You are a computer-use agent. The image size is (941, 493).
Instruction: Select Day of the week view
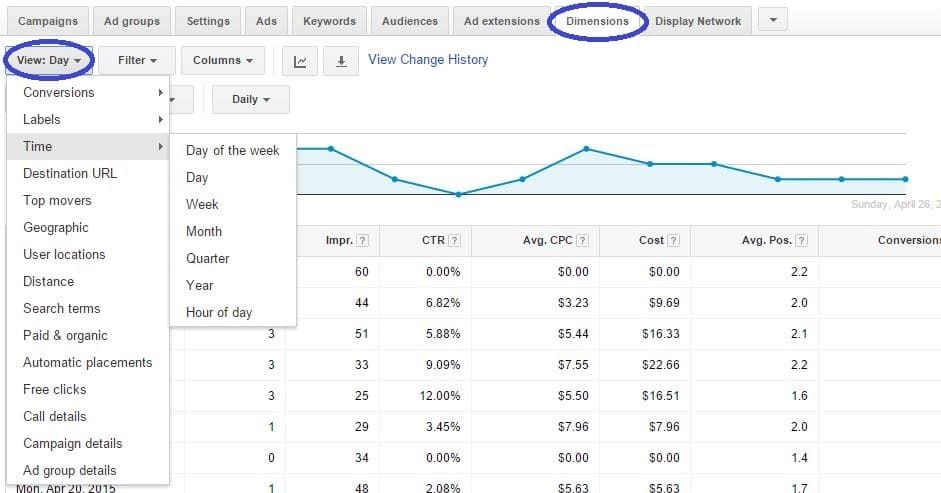coord(233,151)
